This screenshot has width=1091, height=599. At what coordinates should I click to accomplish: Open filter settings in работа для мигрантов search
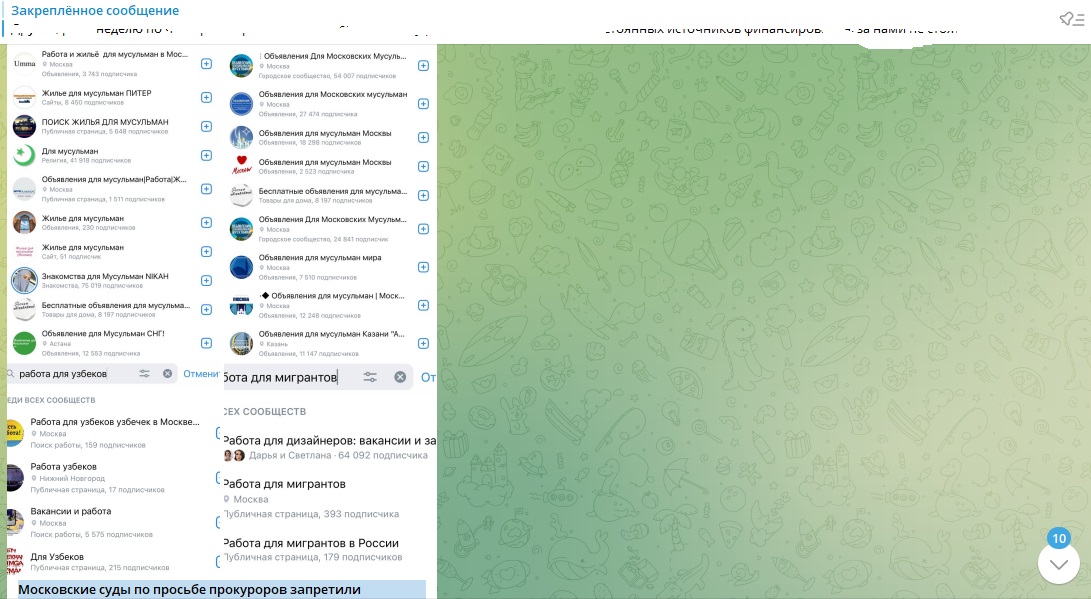370,377
